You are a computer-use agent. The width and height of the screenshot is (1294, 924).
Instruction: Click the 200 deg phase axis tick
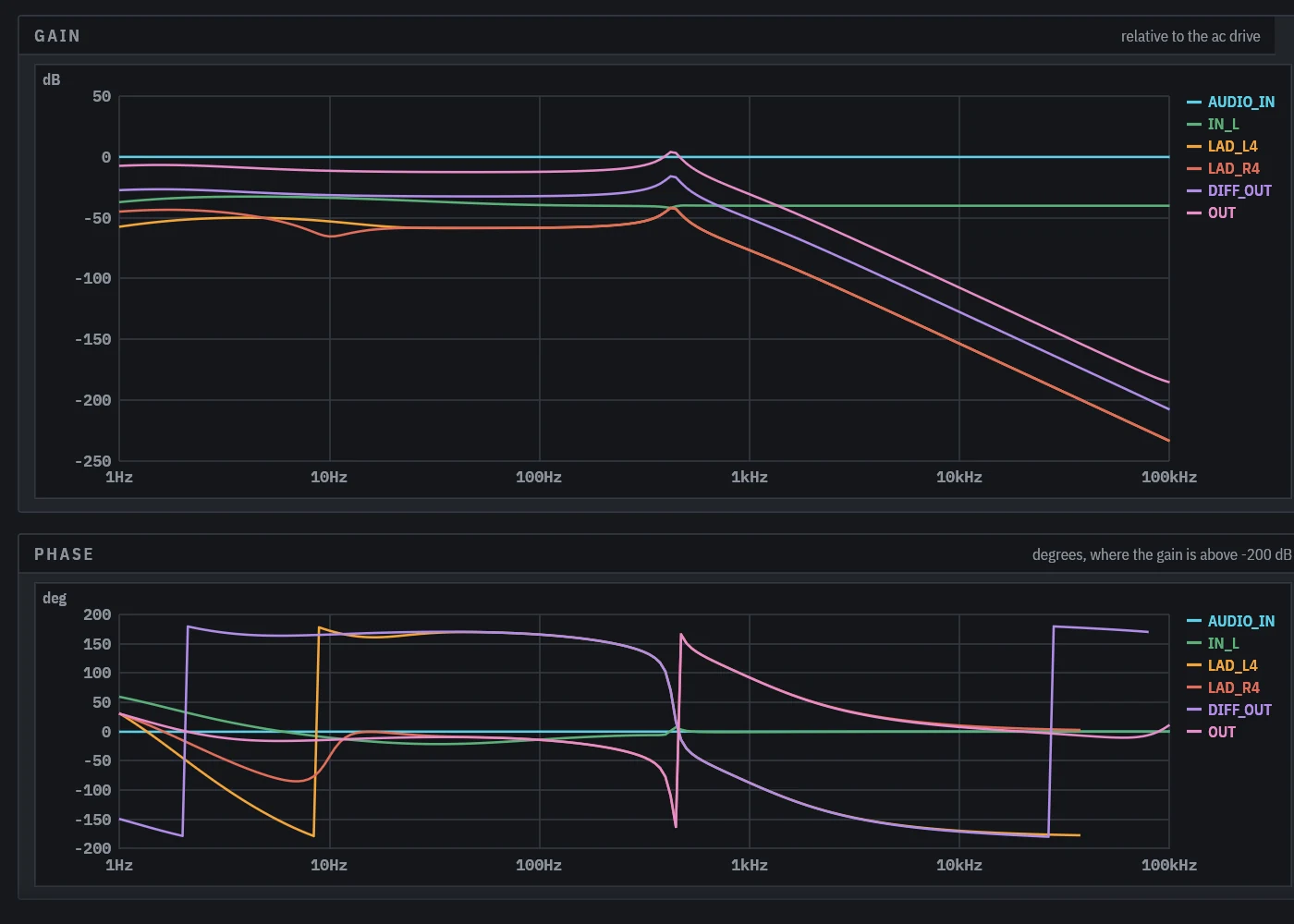(x=97, y=614)
